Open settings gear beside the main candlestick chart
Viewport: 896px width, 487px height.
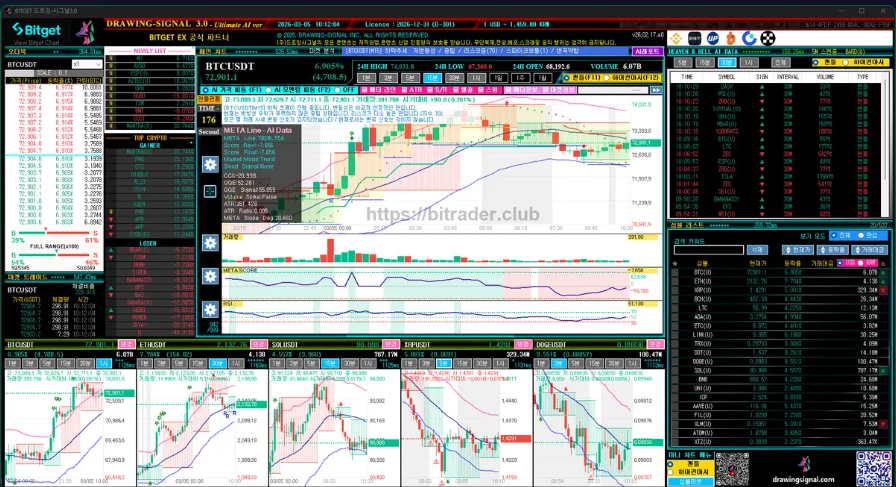210,165
